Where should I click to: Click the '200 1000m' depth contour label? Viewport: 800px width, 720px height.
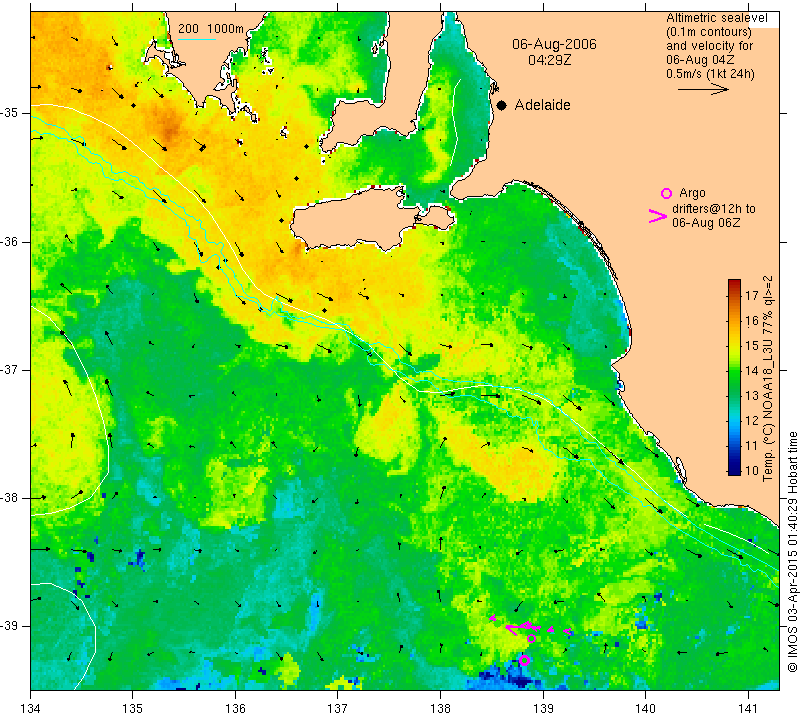[211, 29]
